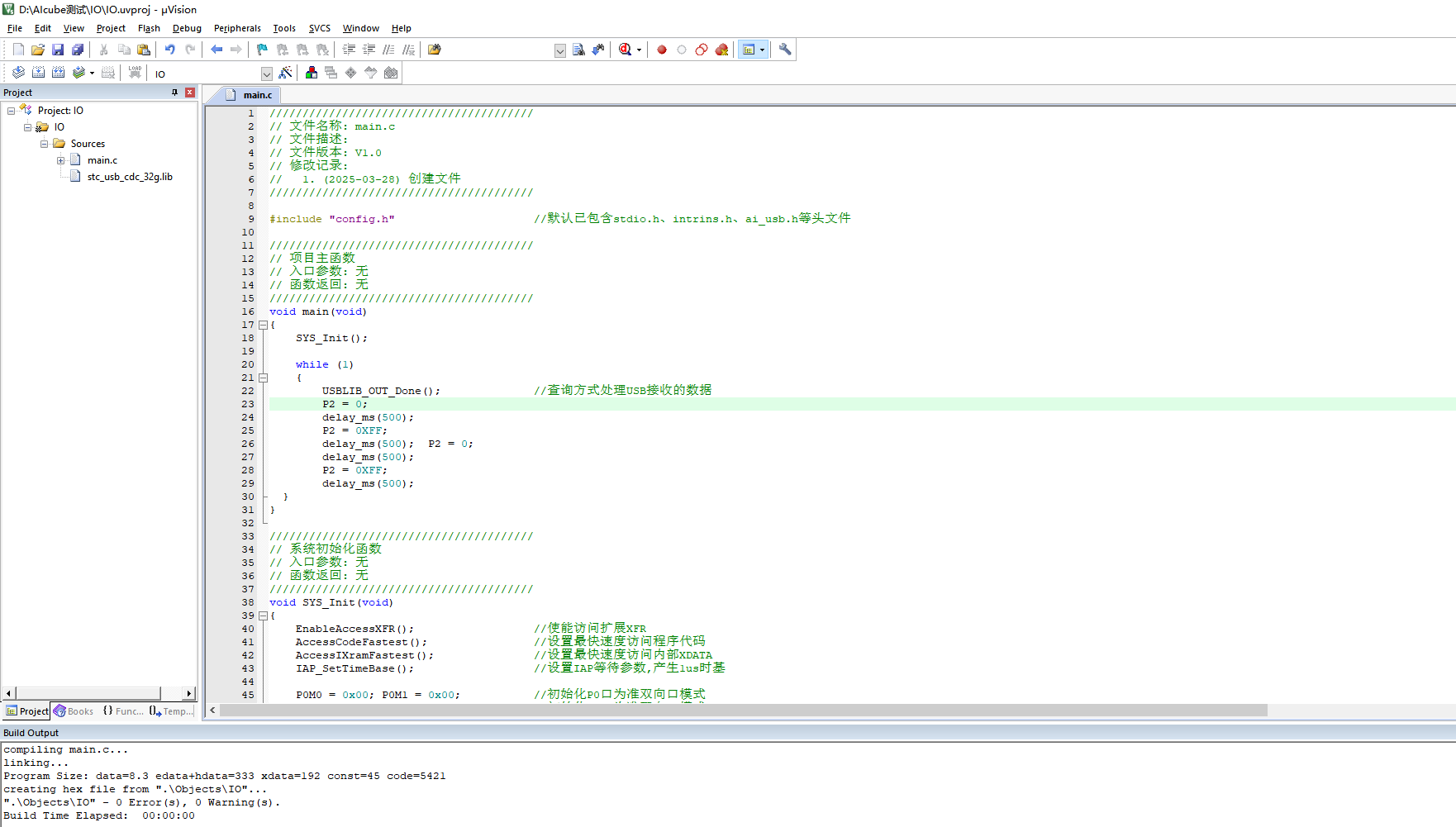Comment the selection with the comment icon
1456x827 pixels.
coord(389,50)
